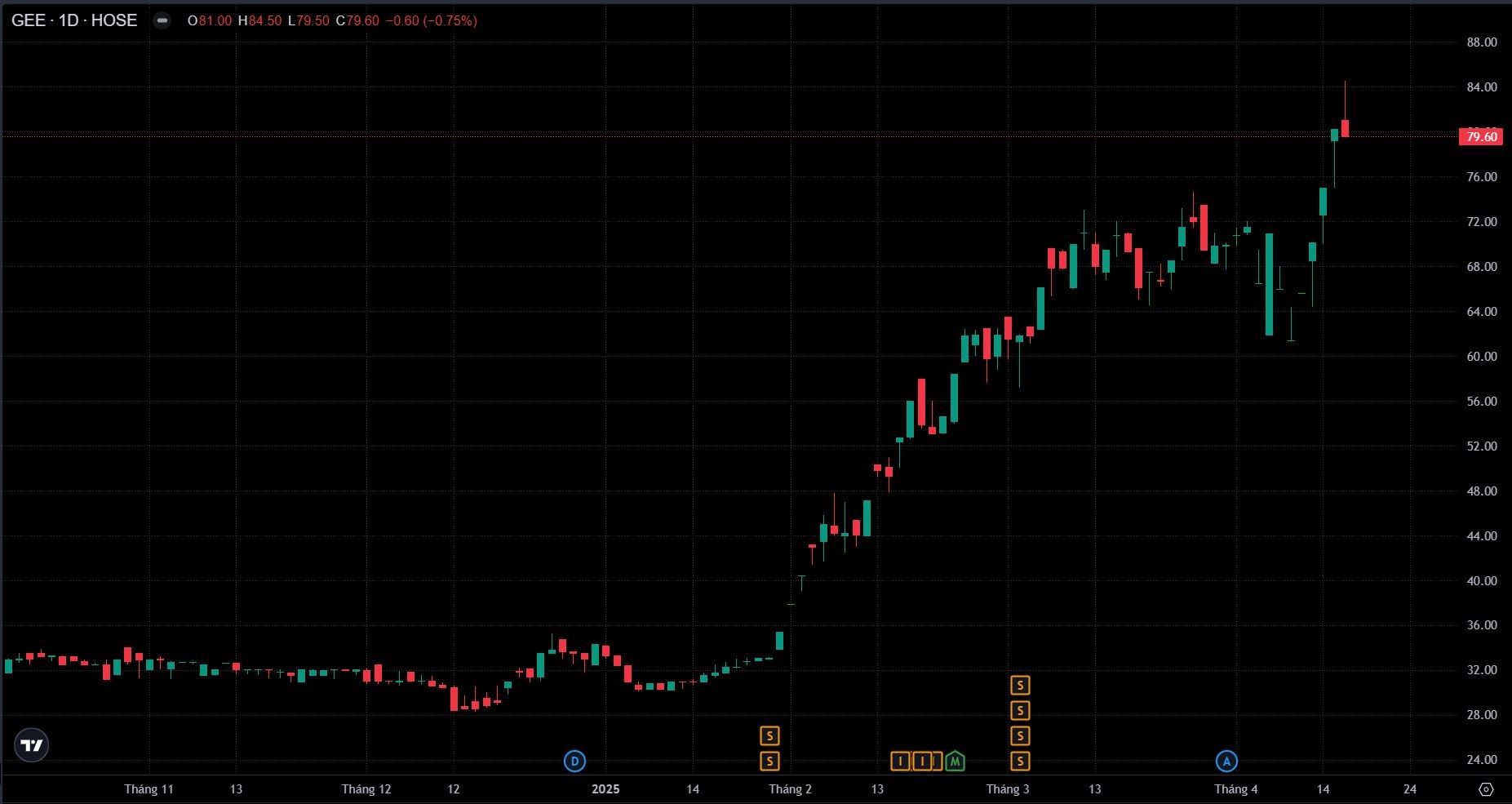Viewport: 1512px width, 804px height.
Task: Click the O81.00 open value in legend
Action: tap(210, 20)
